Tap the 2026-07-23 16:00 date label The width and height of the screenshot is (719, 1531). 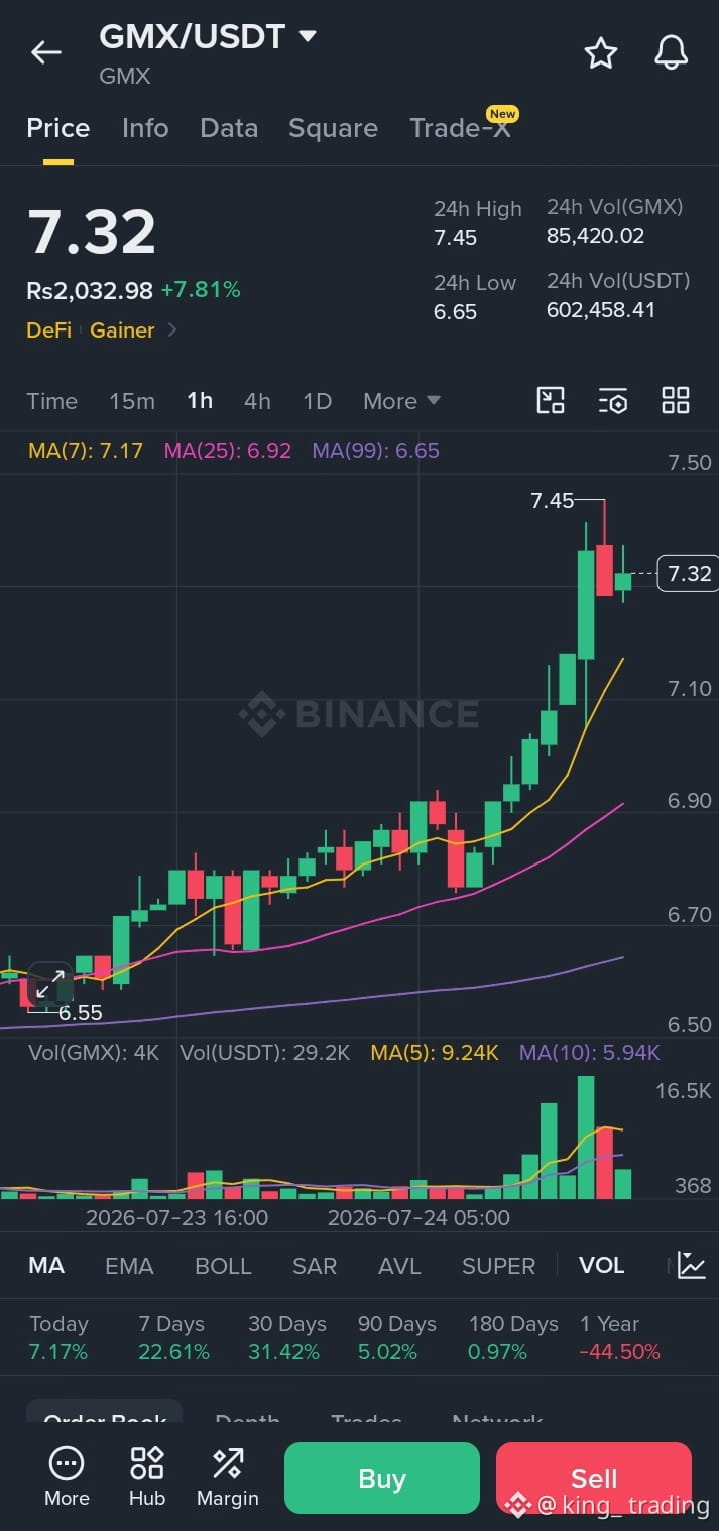(177, 1218)
